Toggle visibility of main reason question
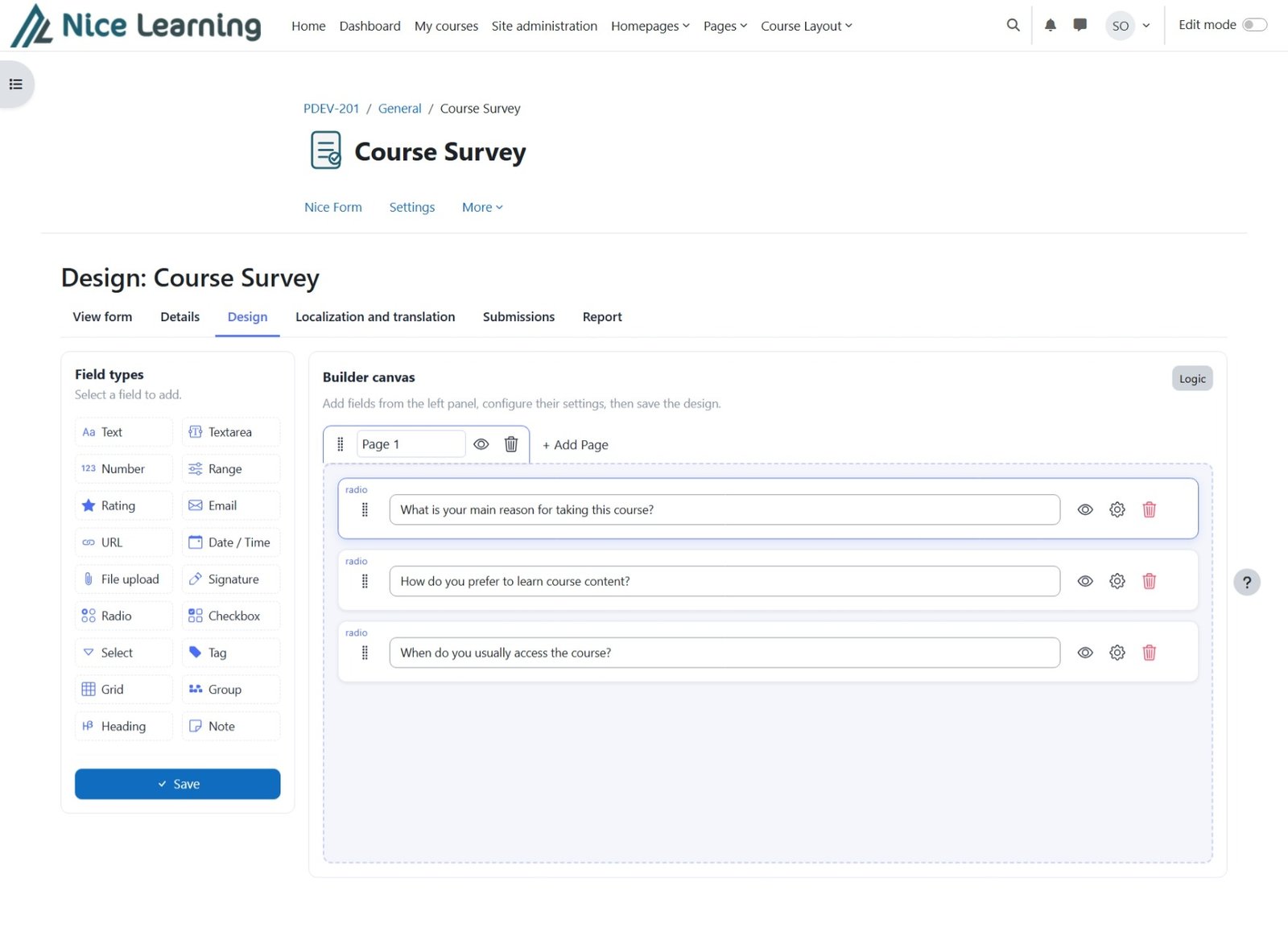 click(x=1085, y=509)
